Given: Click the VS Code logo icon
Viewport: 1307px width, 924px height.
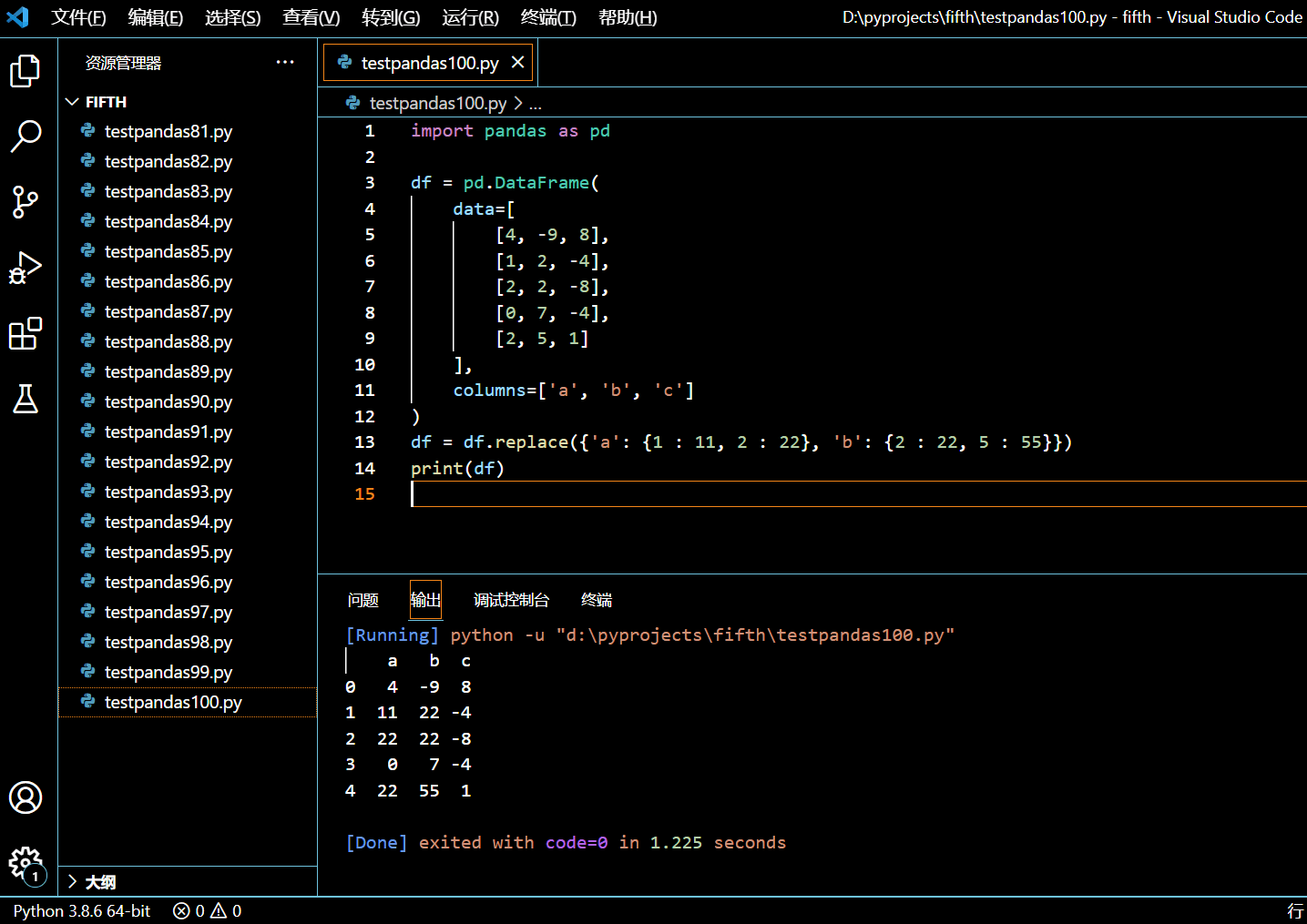Looking at the screenshot, I should [17, 17].
